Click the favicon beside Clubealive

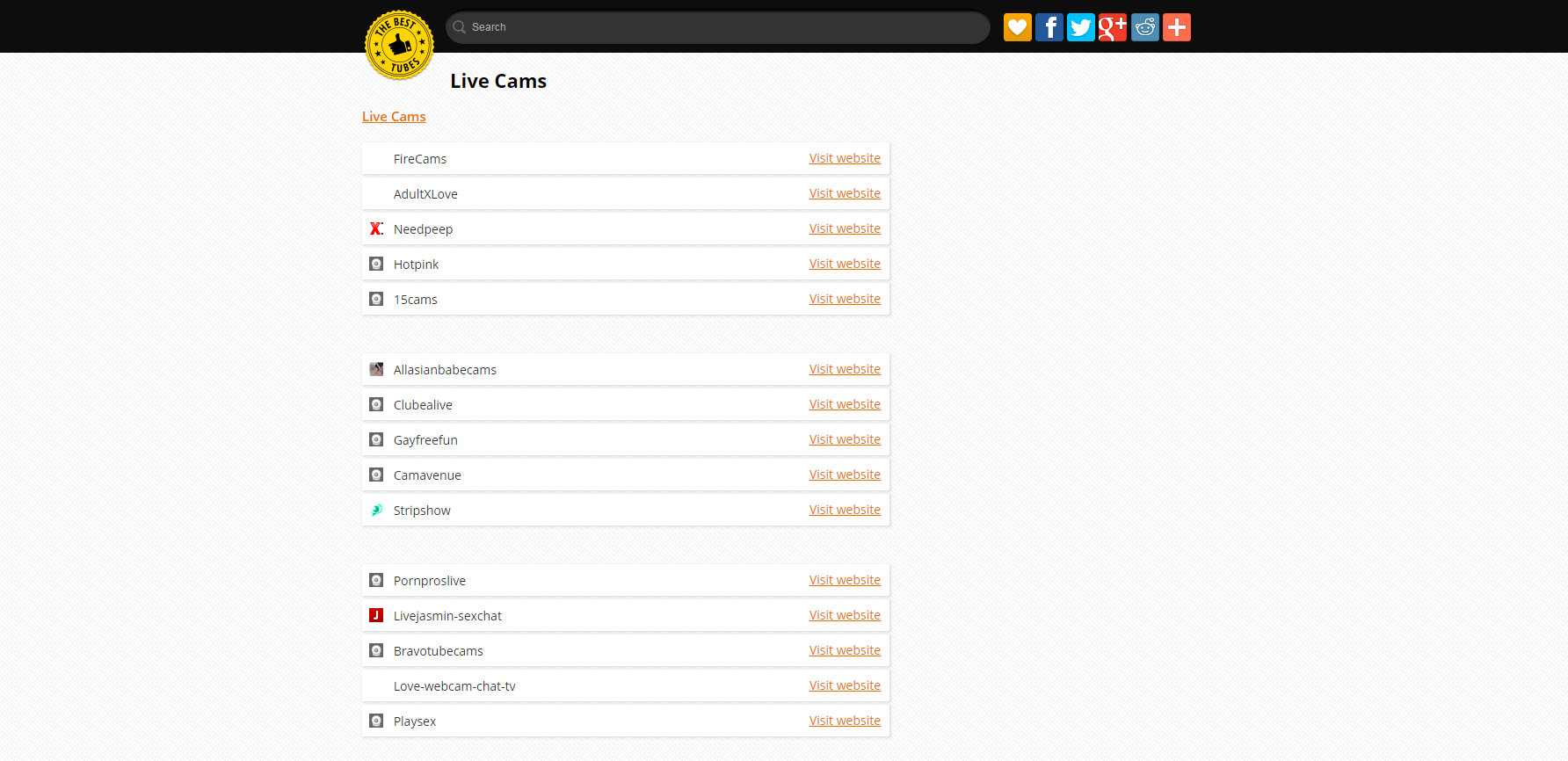click(376, 404)
